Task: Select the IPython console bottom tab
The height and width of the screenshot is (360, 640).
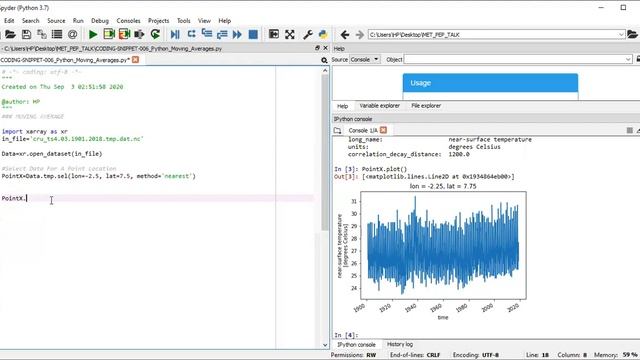Action: pyautogui.click(x=356, y=345)
